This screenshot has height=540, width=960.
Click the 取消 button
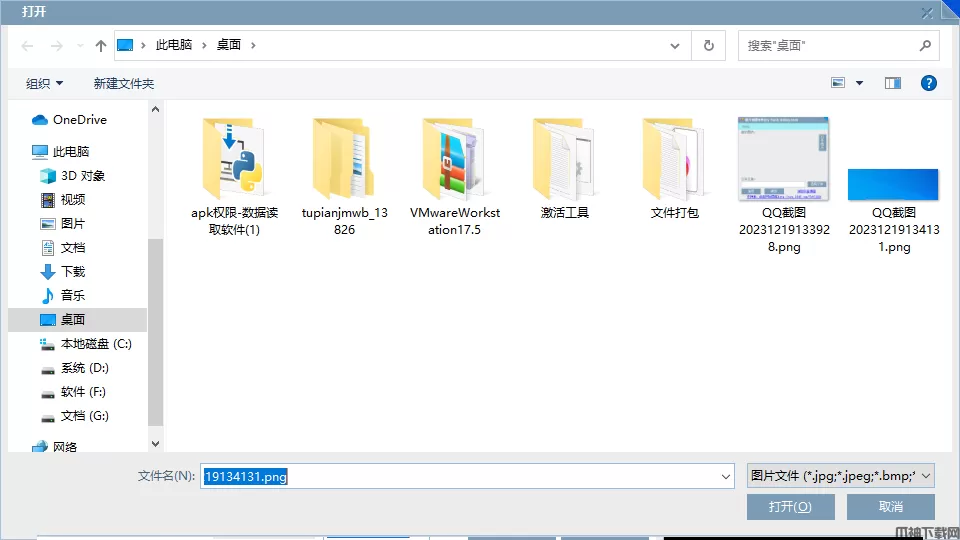(x=891, y=507)
